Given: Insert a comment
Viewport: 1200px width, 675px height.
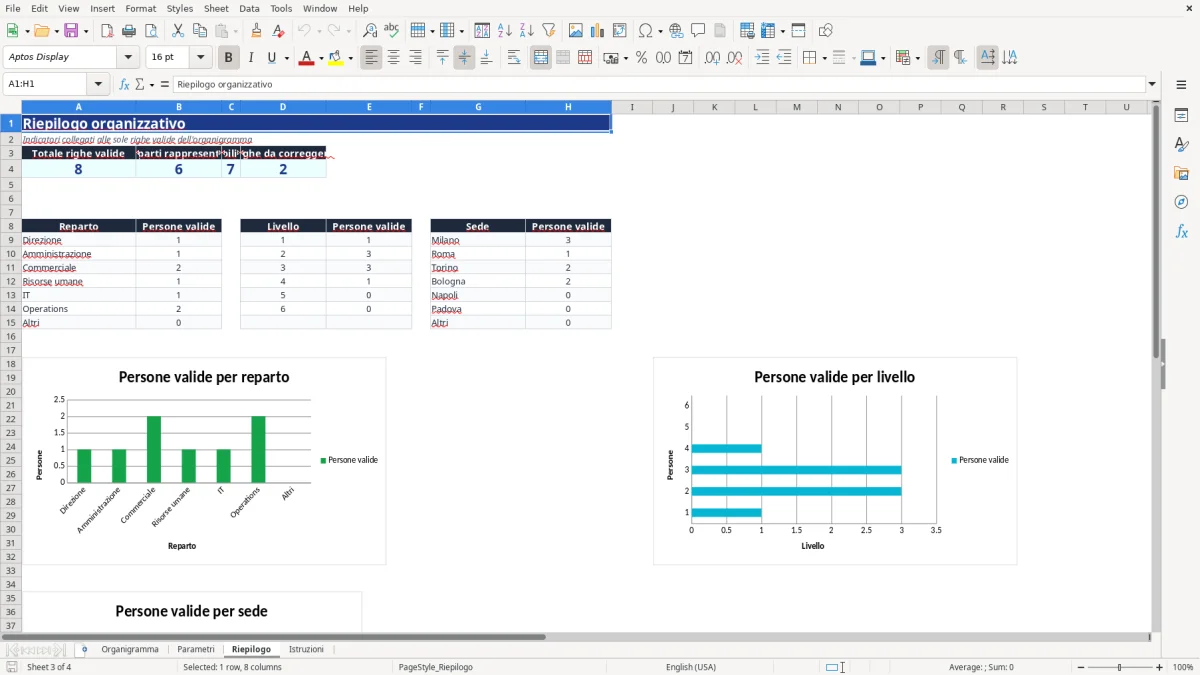Looking at the screenshot, I should 698,31.
